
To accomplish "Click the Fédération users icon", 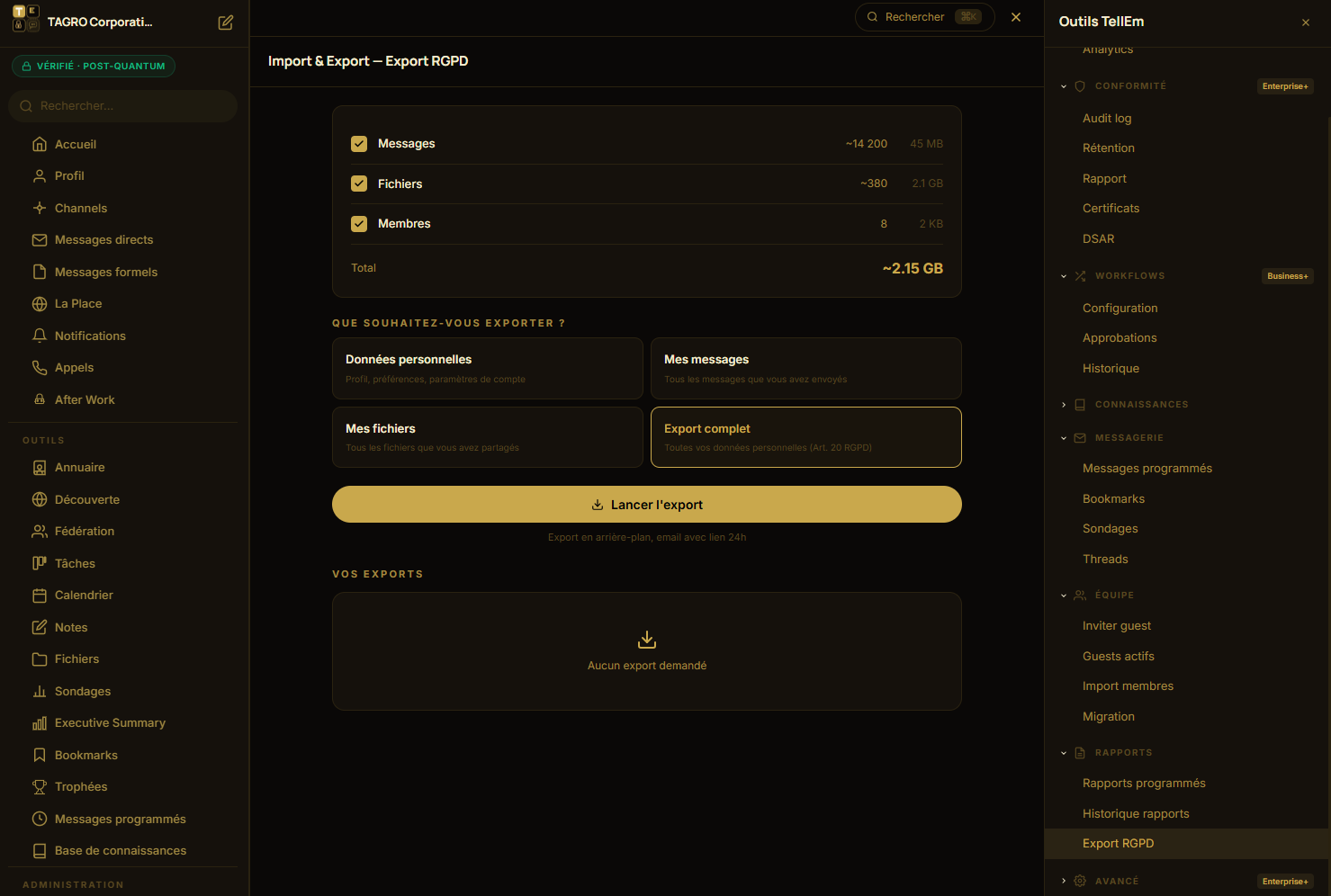I will [40, 532].
